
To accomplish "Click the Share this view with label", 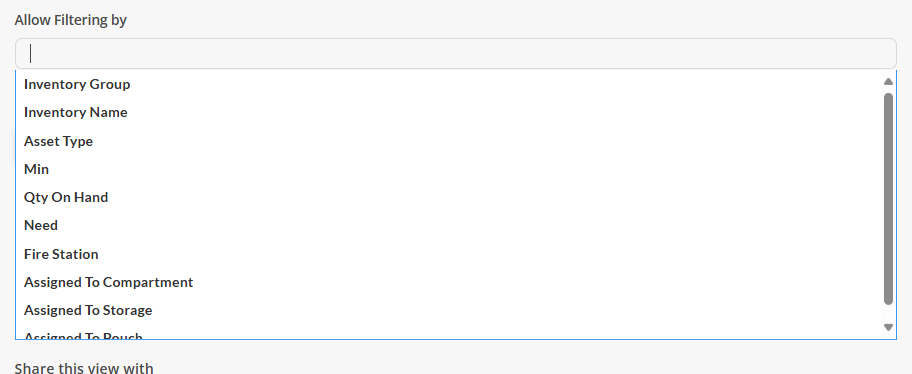I will pyautogui.click(x=84, y=368).
